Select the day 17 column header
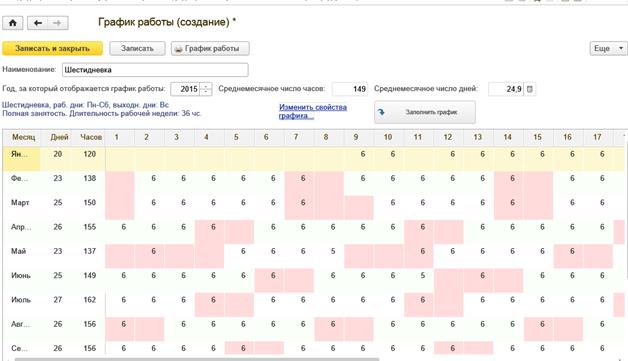Viewport: 628px width, 361px height. tap(597, 137)
